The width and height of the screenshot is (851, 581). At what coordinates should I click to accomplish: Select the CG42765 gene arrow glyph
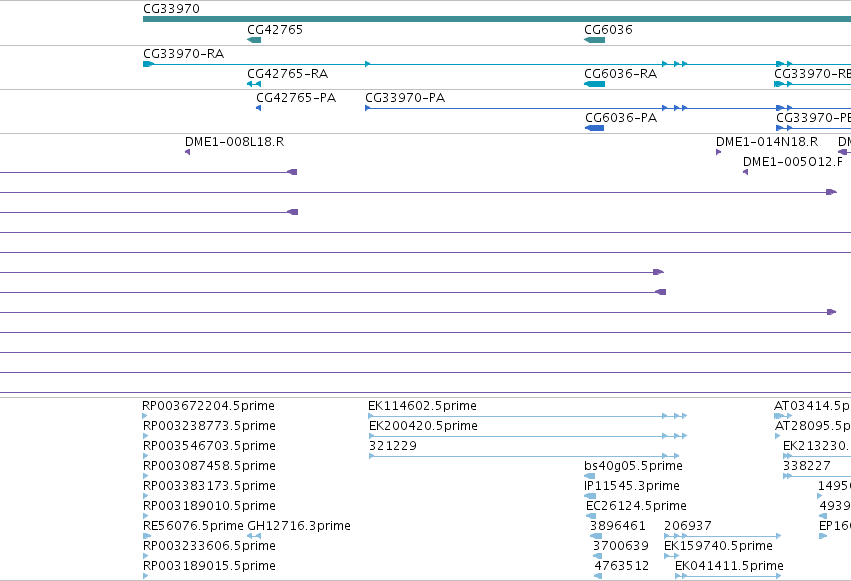[x=254, y=40]
